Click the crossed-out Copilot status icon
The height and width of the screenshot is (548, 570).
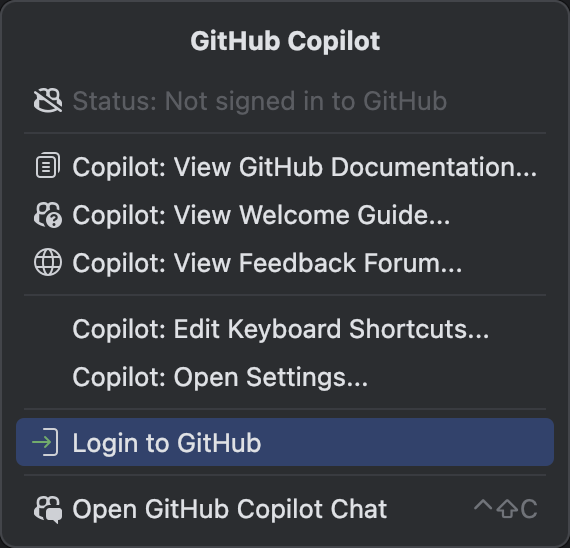tap(48, 101)
